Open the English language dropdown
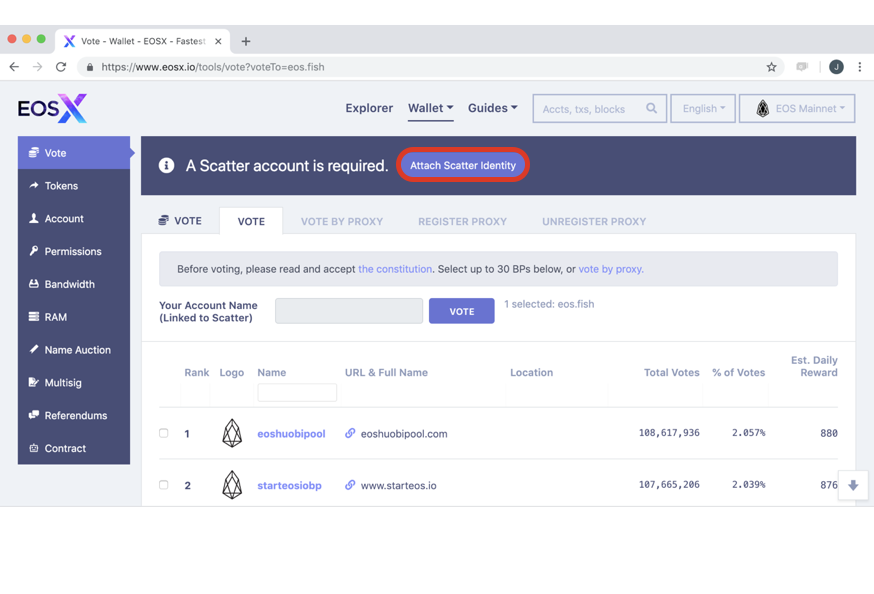874x594 pixels. [x=703, y=108]
